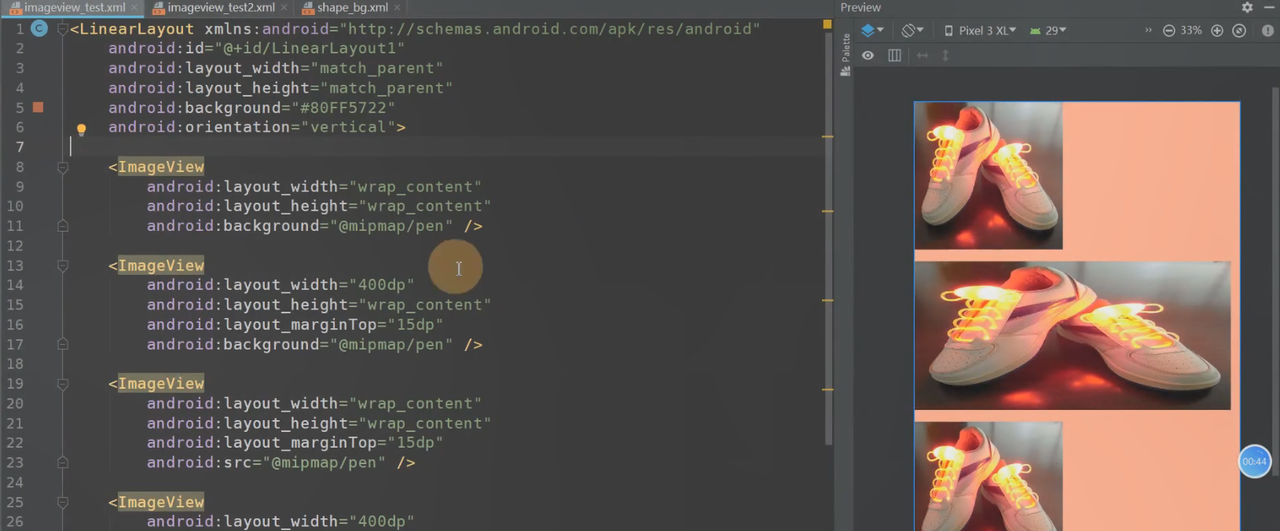Screen dimensions: 1280x531
Task: Click the lightbulb quick-fix icon on line 6
Action: (81, 129)
